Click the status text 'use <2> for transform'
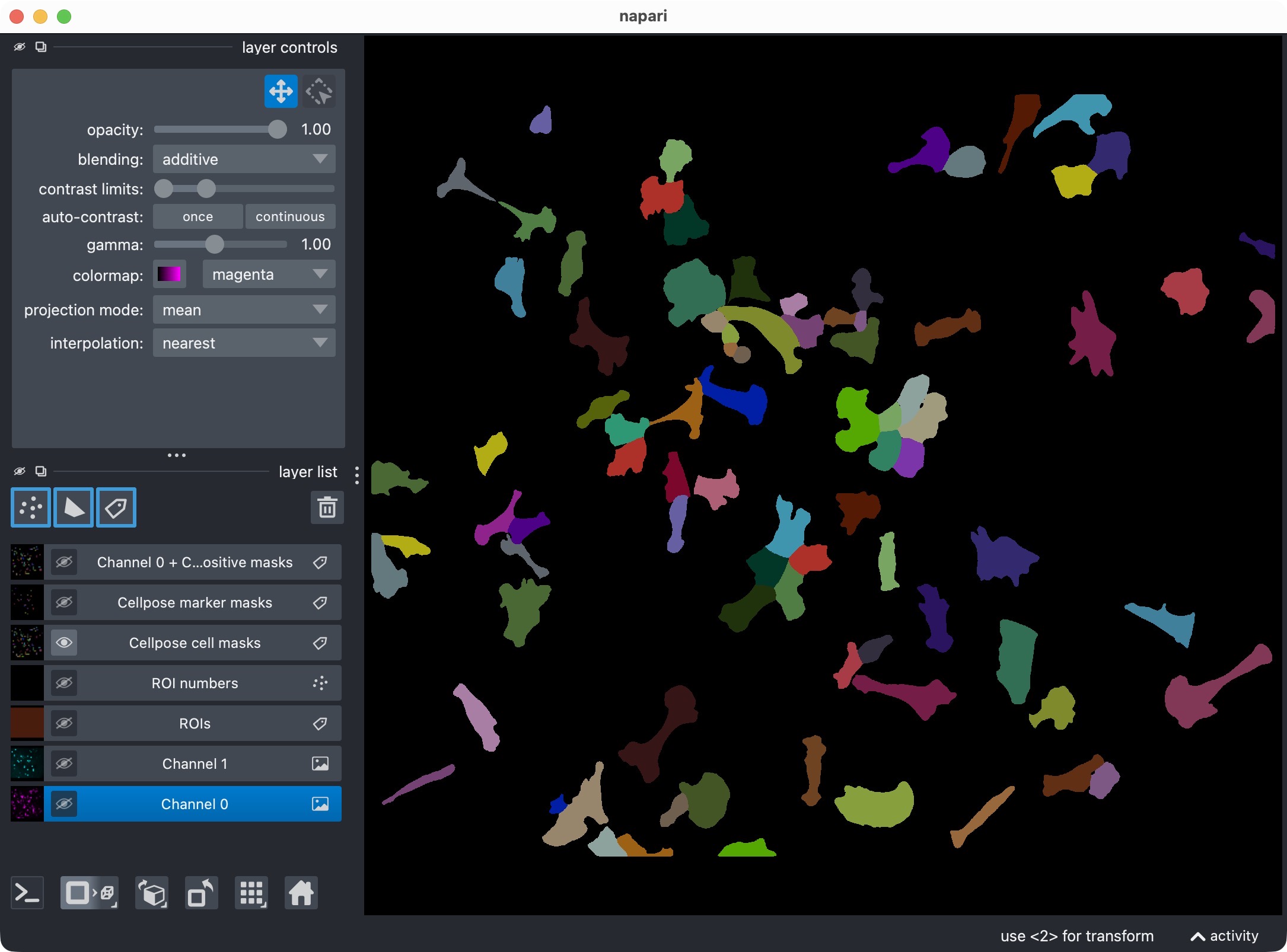Image resolution: width=1287 pixels, height=952 pixels. pyautogui.click(x=1077, y=936)
